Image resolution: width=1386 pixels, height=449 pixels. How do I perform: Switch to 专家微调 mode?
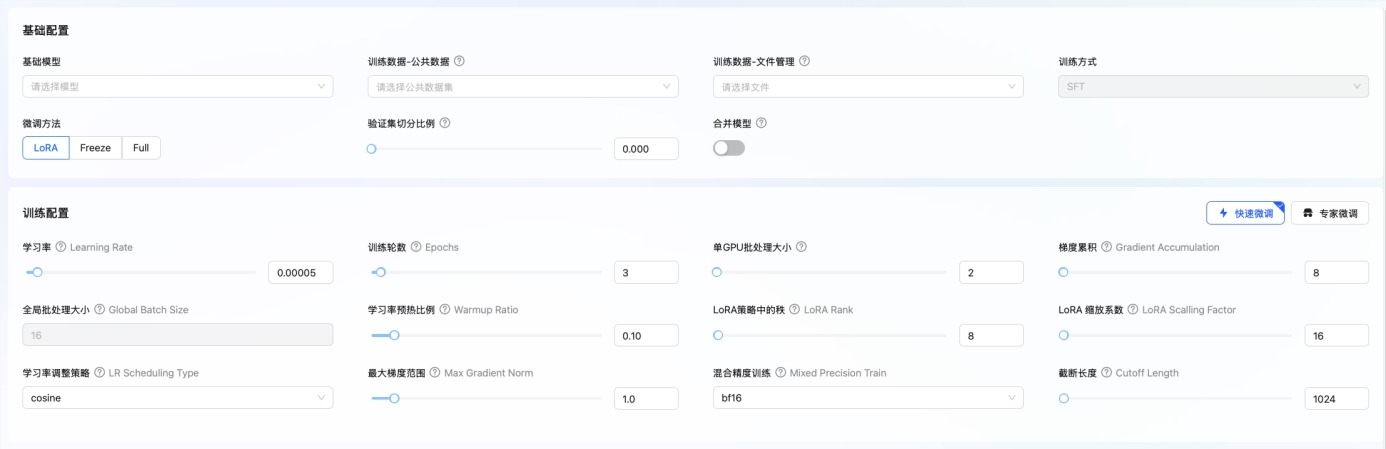[1330, 213]
